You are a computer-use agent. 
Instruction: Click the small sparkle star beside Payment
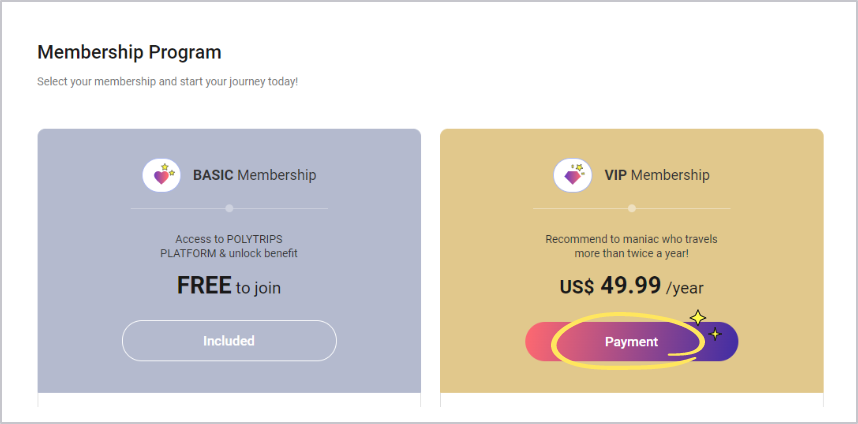[714, 334]
